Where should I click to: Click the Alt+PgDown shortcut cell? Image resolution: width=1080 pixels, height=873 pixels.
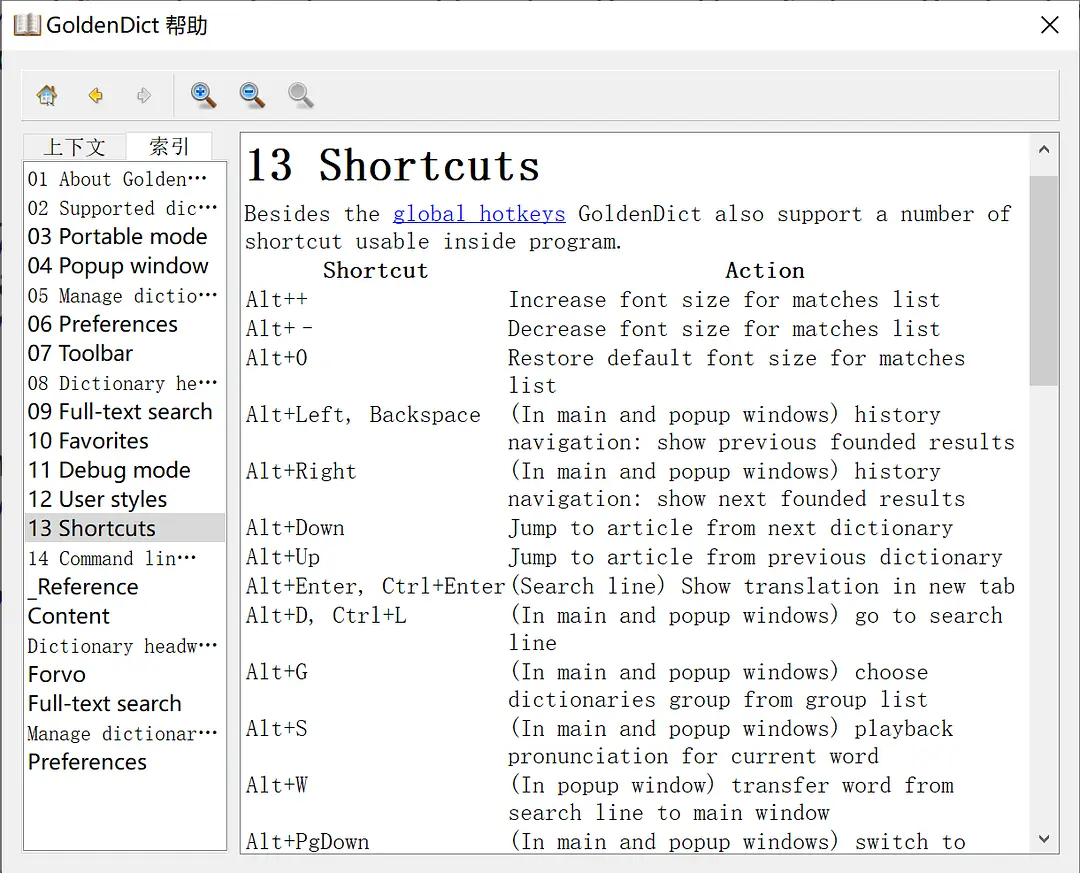[307, 841]
